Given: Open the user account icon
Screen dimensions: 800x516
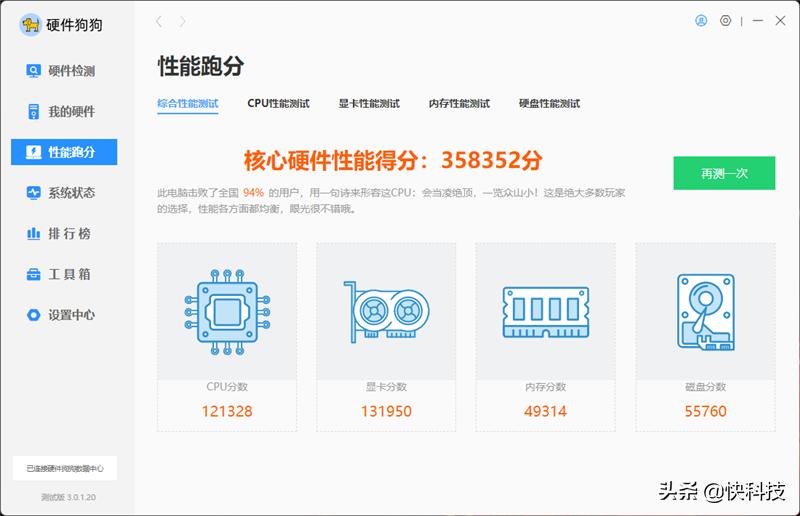Looking at the screenshot, I should pos(701,21).
